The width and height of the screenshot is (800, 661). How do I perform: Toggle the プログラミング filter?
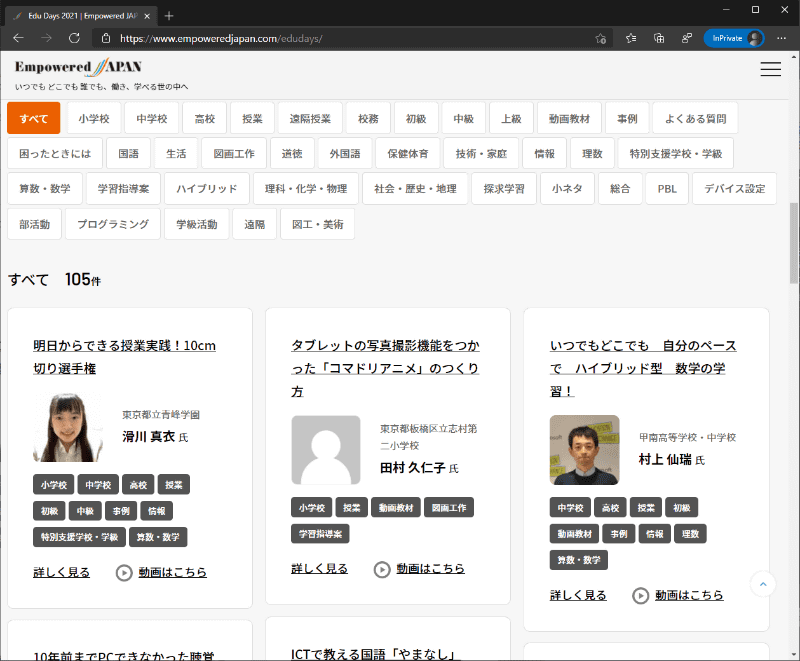click(112, 224)
